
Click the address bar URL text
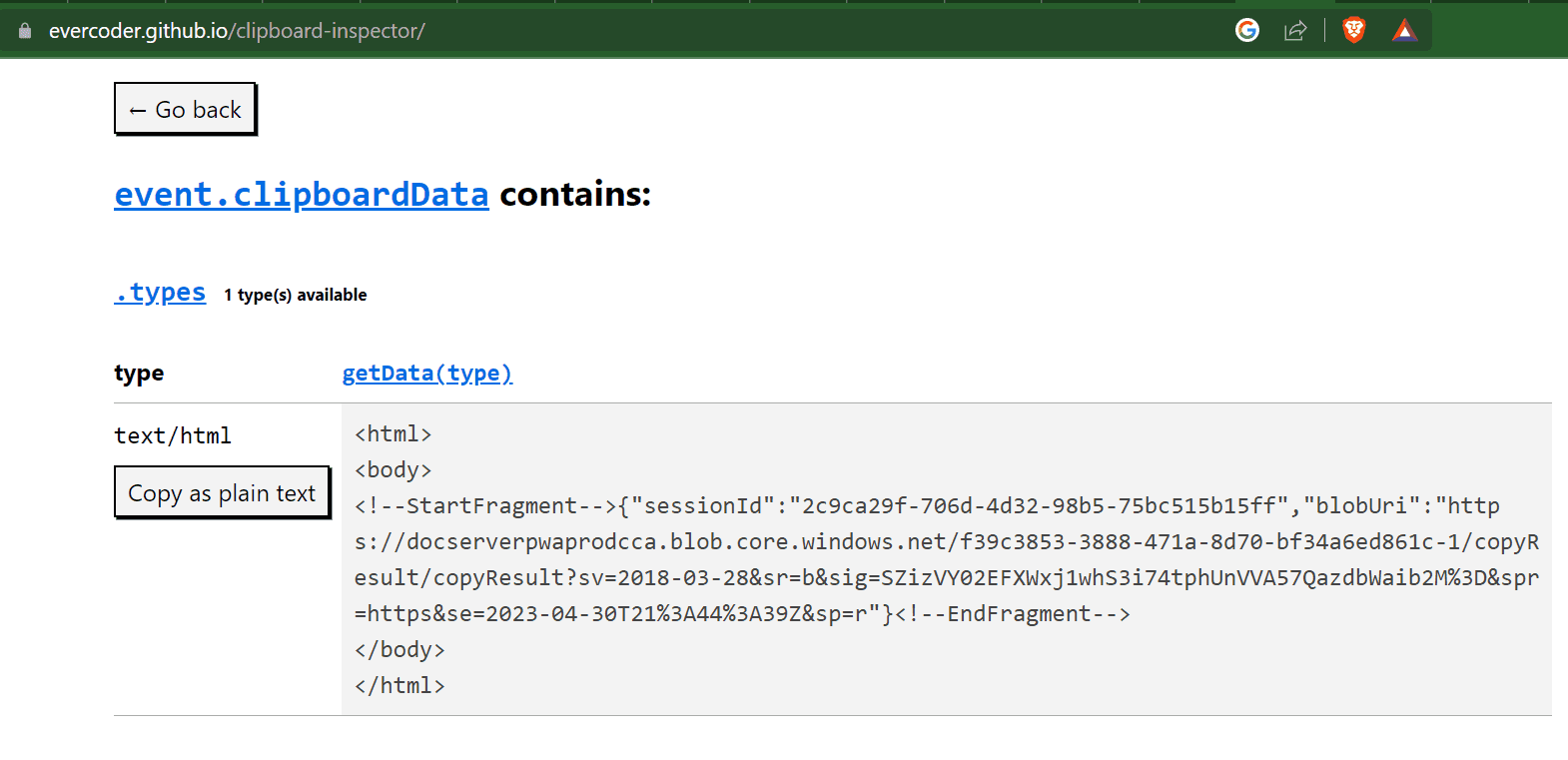(x=237, y=31)
